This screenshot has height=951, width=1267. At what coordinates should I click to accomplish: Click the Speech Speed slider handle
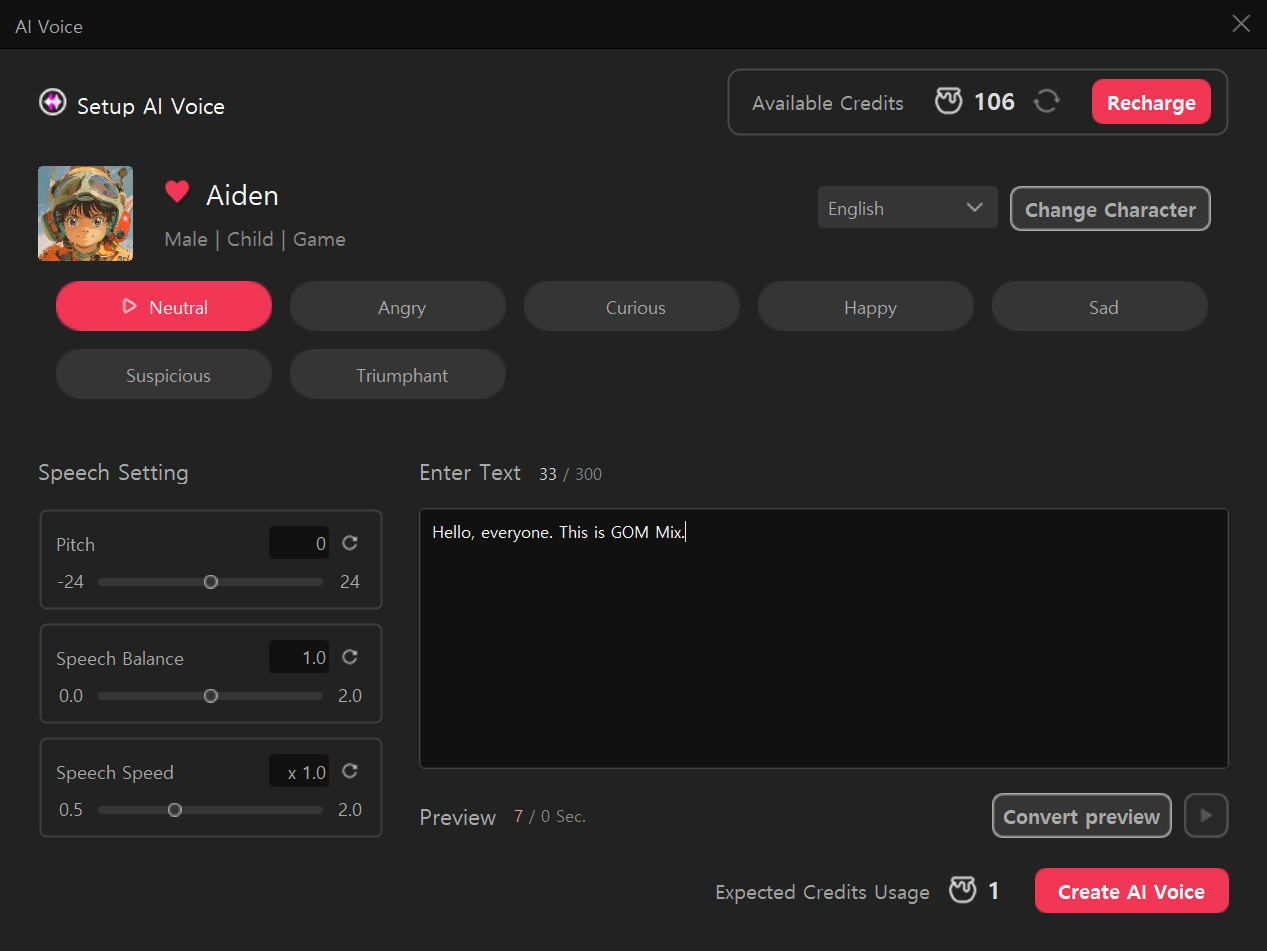click(x=175, y=810)
